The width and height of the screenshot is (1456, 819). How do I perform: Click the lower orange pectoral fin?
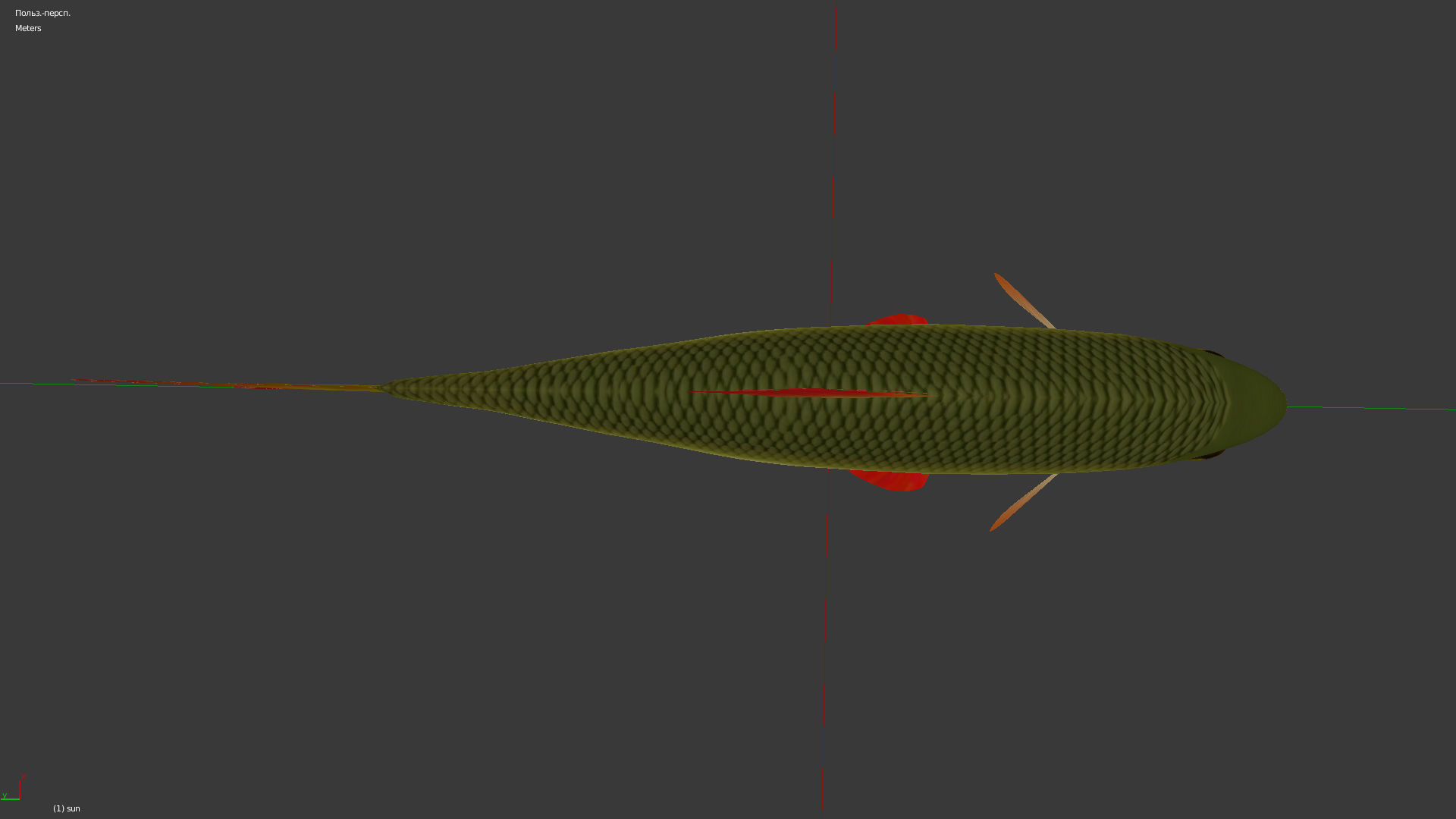point(1021,504)
